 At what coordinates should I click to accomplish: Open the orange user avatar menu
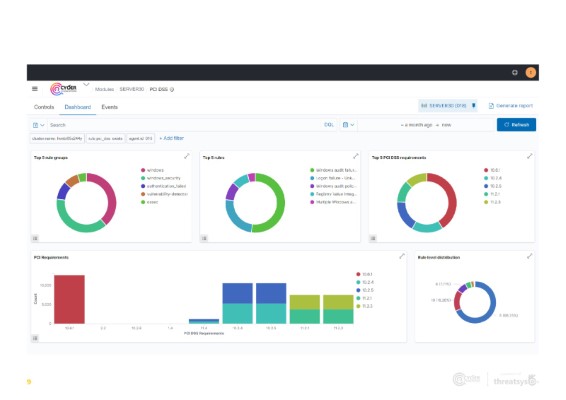pyautogui.click(x=531, y=73)
